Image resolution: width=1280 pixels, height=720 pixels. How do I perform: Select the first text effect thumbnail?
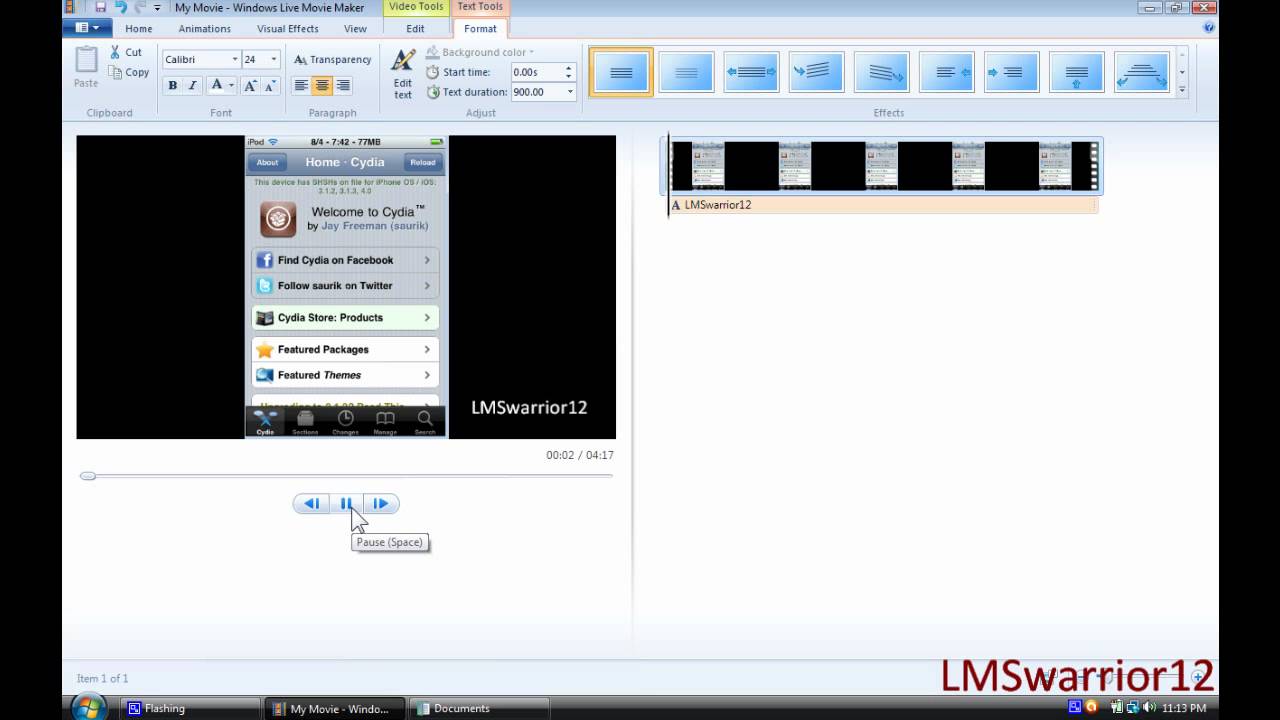(x=621, y=72)
